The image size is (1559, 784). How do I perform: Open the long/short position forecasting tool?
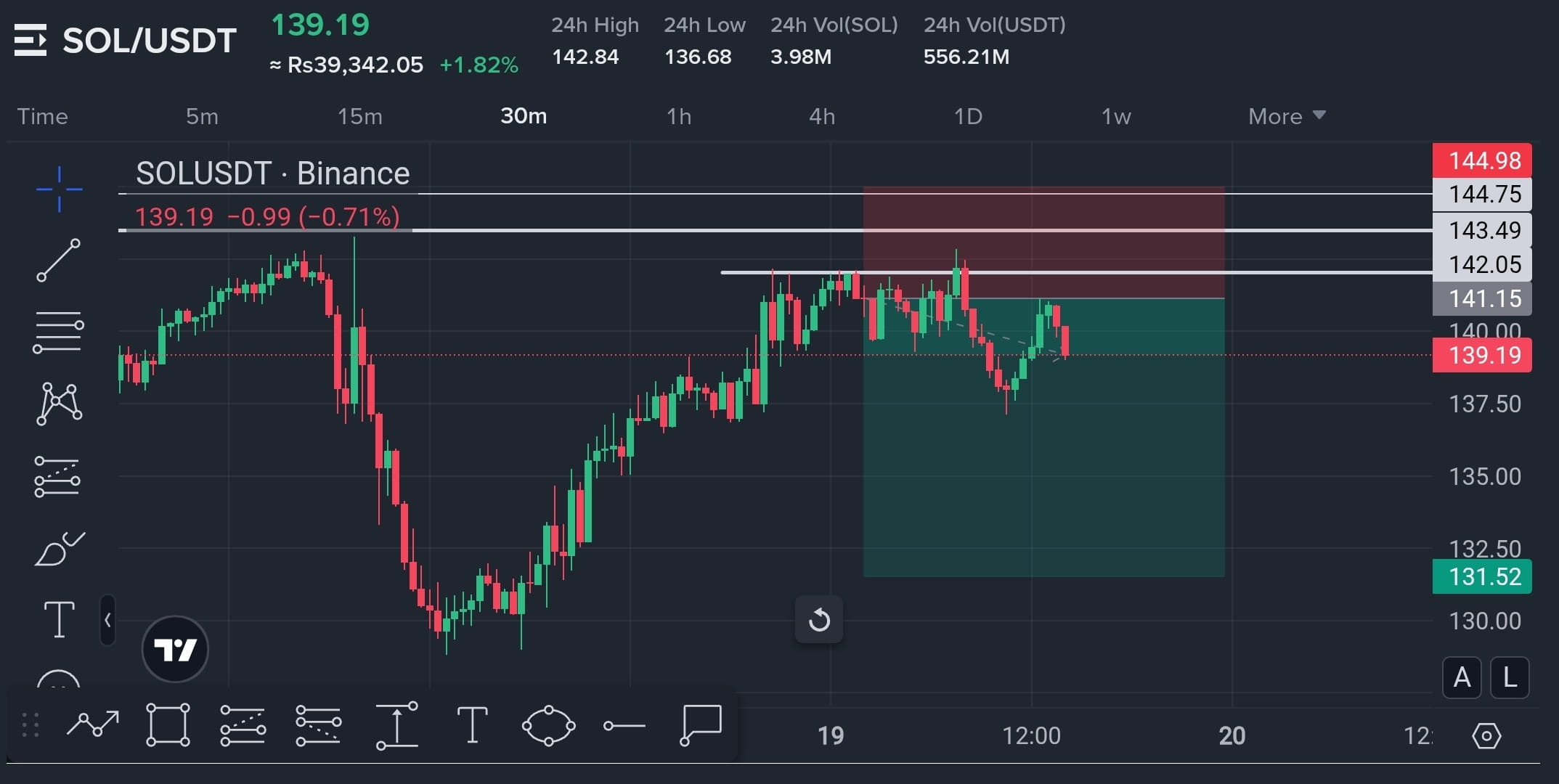57,477
